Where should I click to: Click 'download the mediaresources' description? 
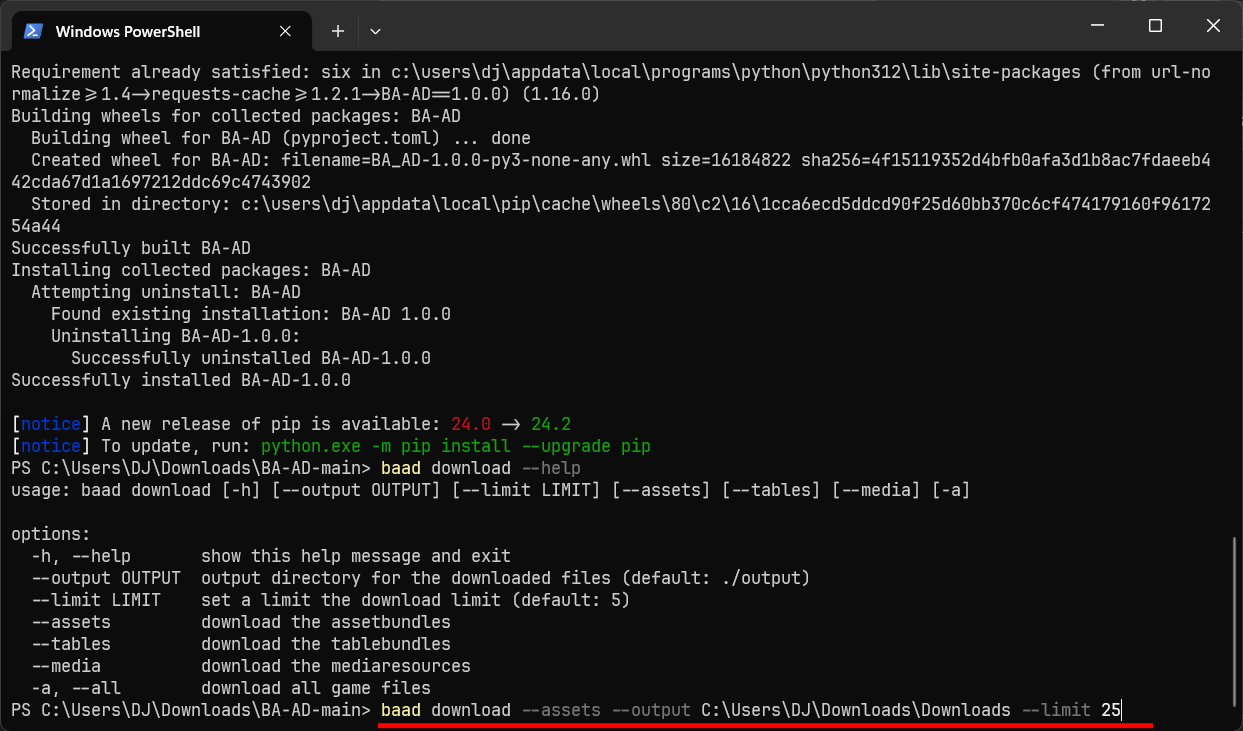pyautogui.click(x=336, y=666)
